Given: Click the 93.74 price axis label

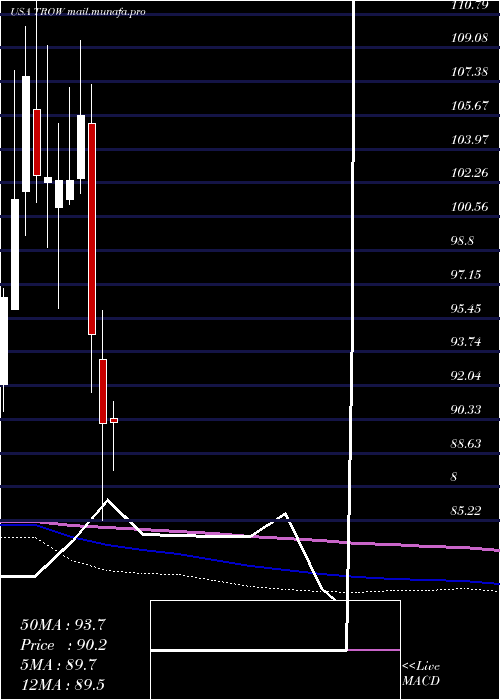Looking at the screenshot, I should pos(466,342).
